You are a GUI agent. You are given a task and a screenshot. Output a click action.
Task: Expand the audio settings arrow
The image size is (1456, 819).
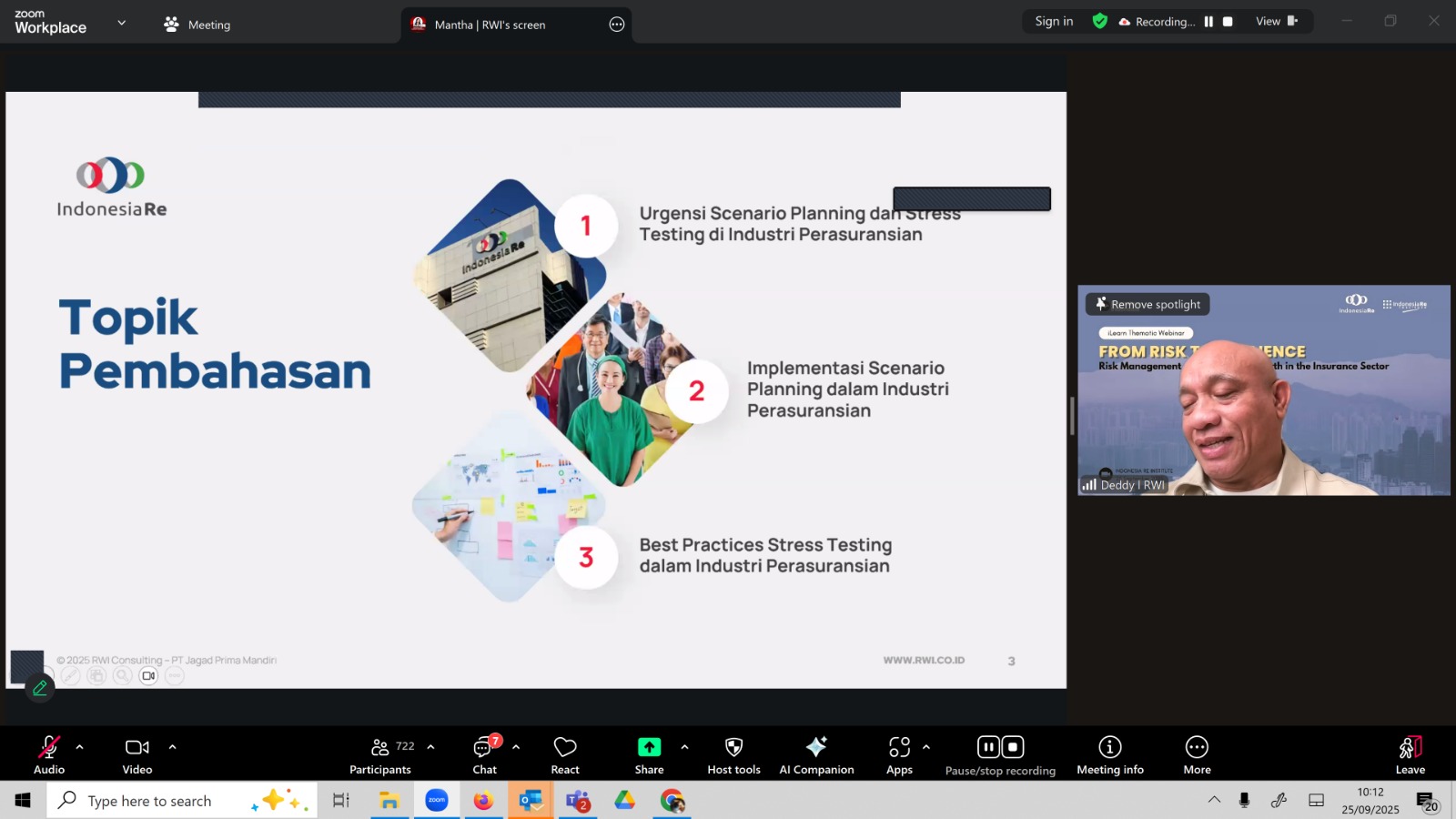(x=80, y=747)
